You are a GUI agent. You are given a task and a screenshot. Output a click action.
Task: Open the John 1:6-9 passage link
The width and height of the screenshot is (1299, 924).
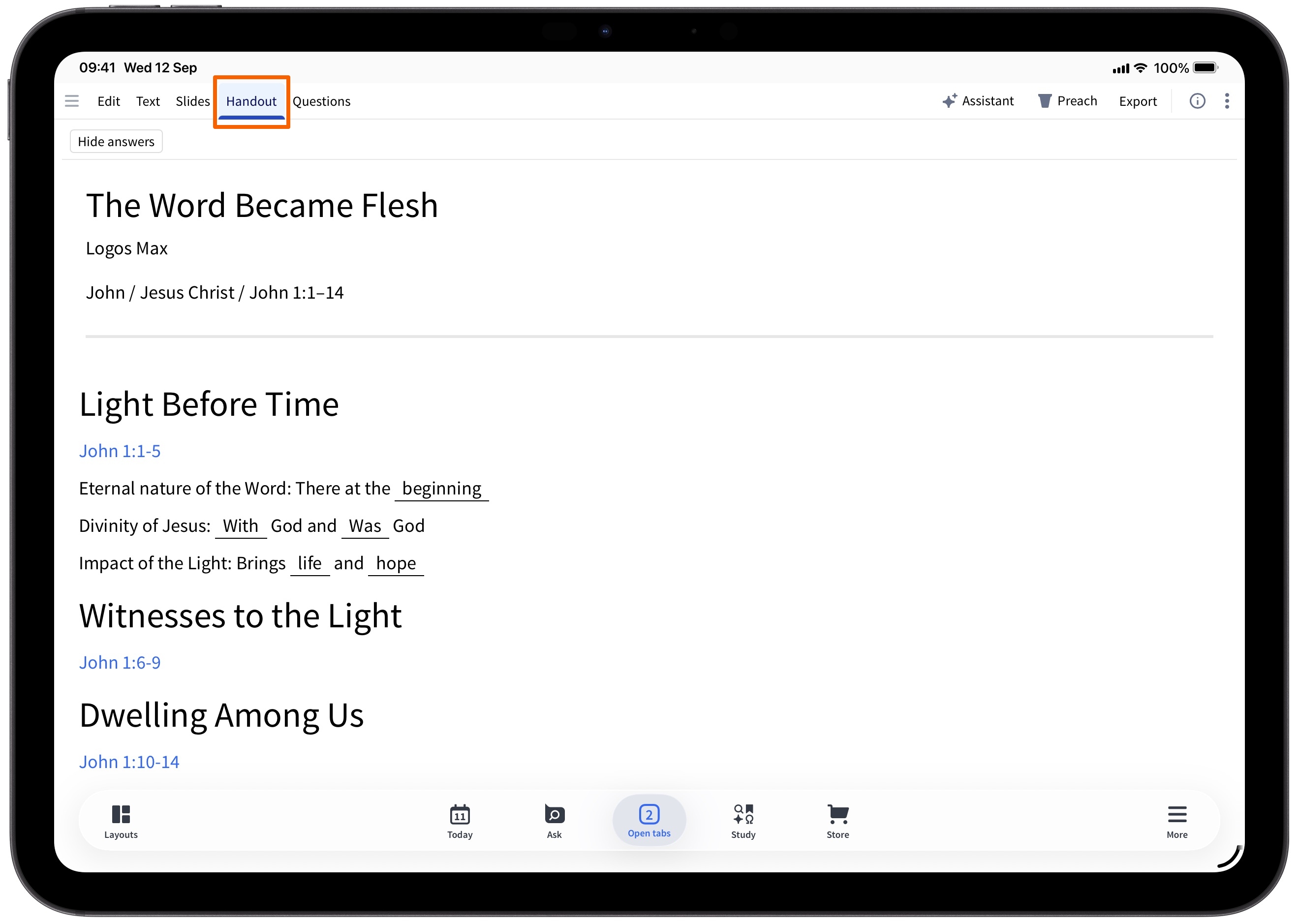120,662
